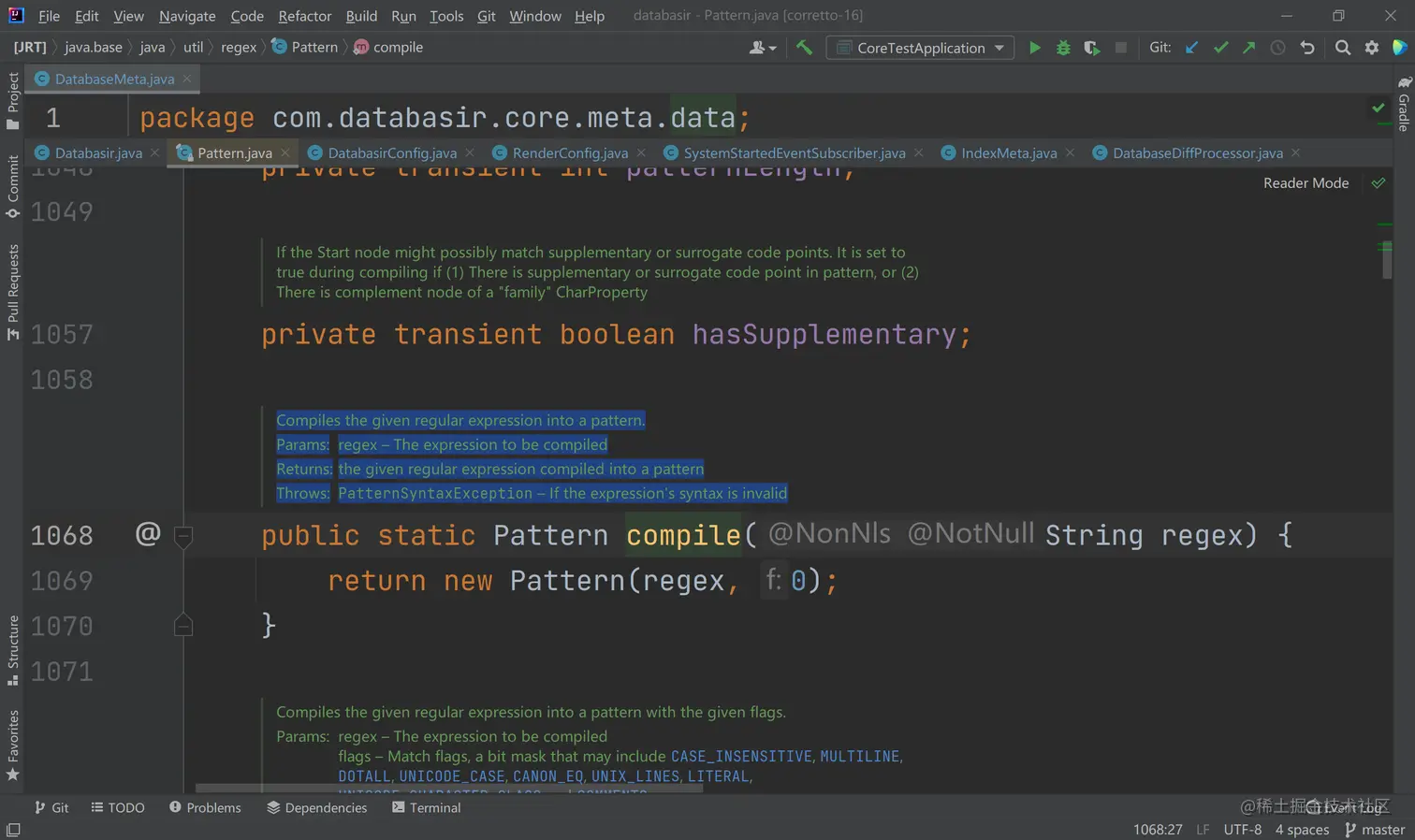
Task: Toggle Reader Mode in the editor
Action: pos(1306,183)
